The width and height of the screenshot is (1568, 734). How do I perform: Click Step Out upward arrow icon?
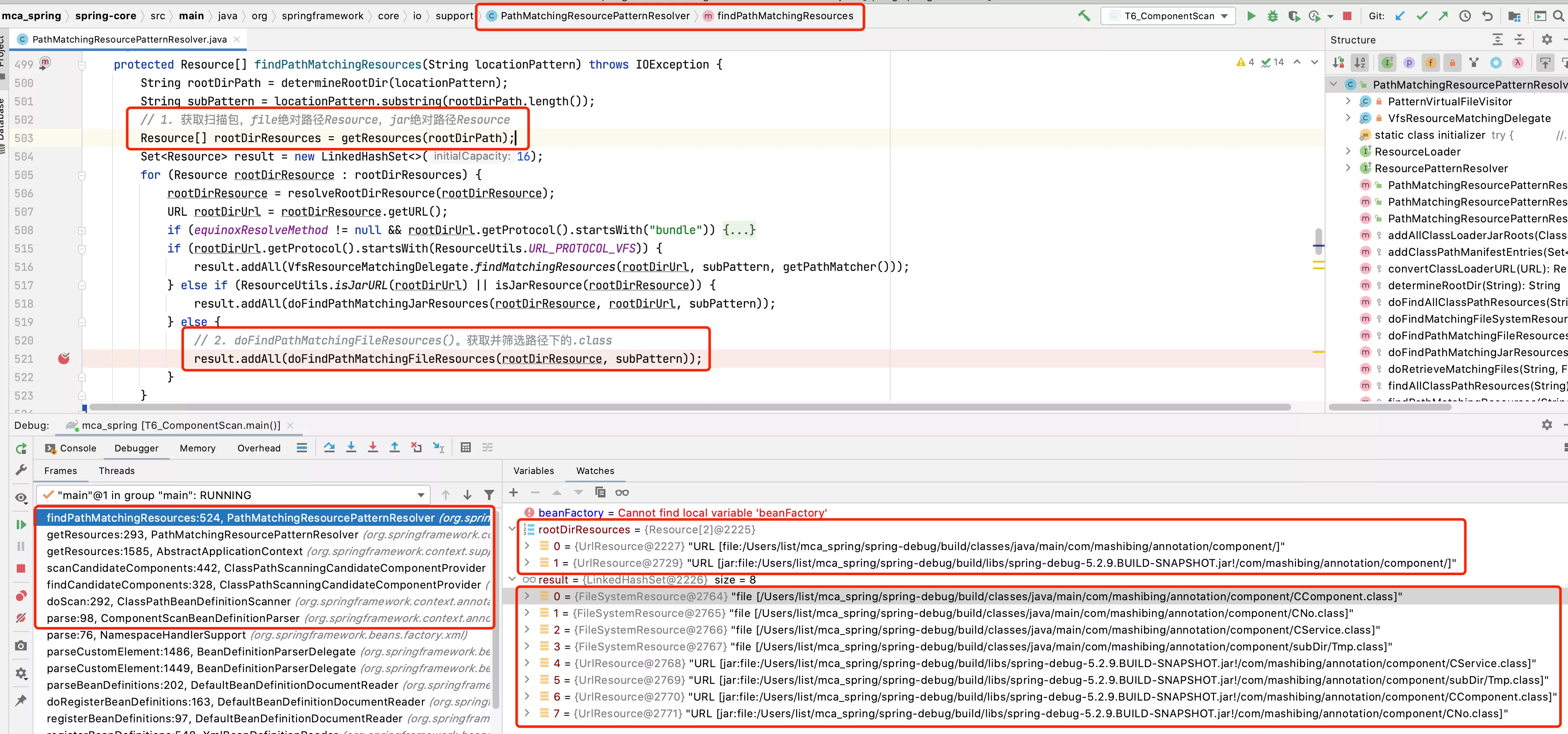pyautogui.click(x=394, y=447)
